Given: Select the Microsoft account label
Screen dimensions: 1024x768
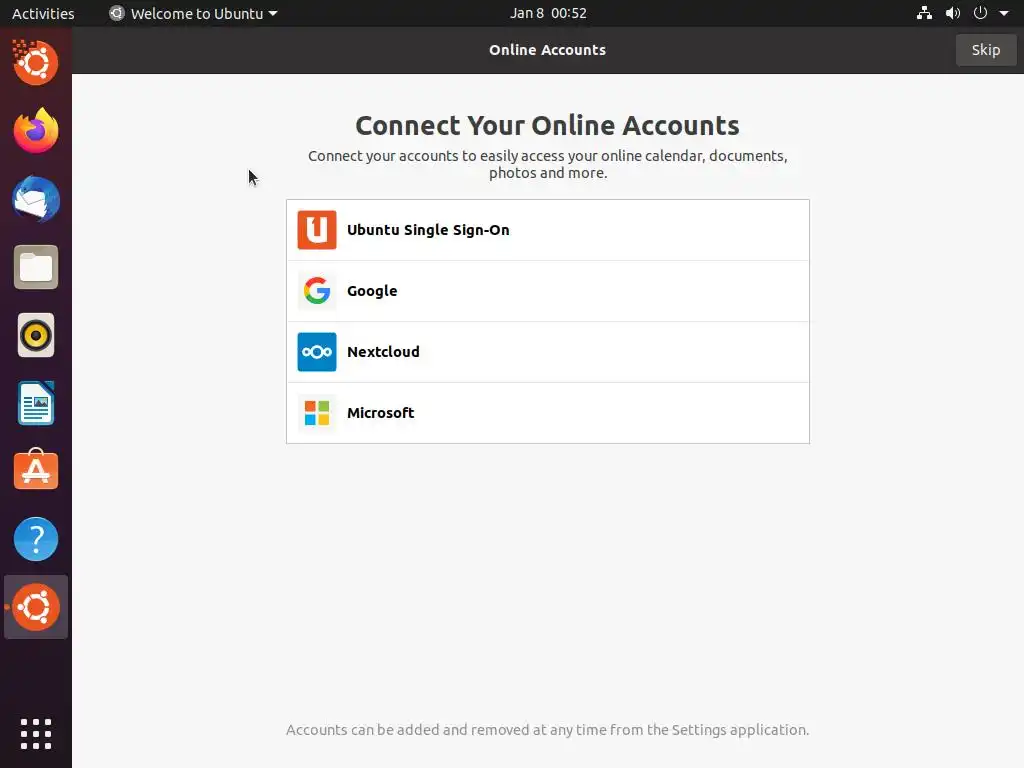Looking at the screenshot, I should [x=381, y=413].
